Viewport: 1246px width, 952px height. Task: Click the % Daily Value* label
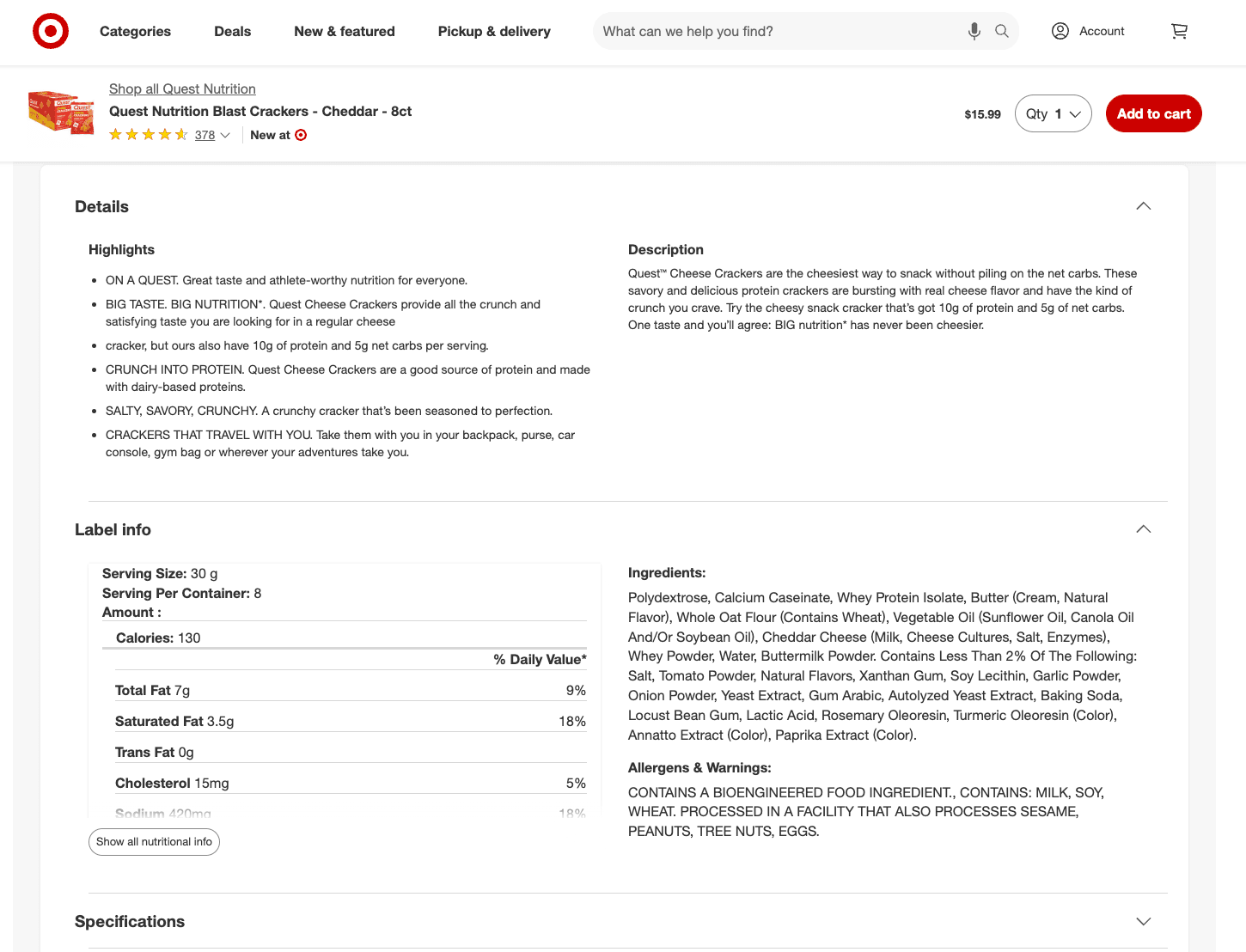(x=540, y=659)
